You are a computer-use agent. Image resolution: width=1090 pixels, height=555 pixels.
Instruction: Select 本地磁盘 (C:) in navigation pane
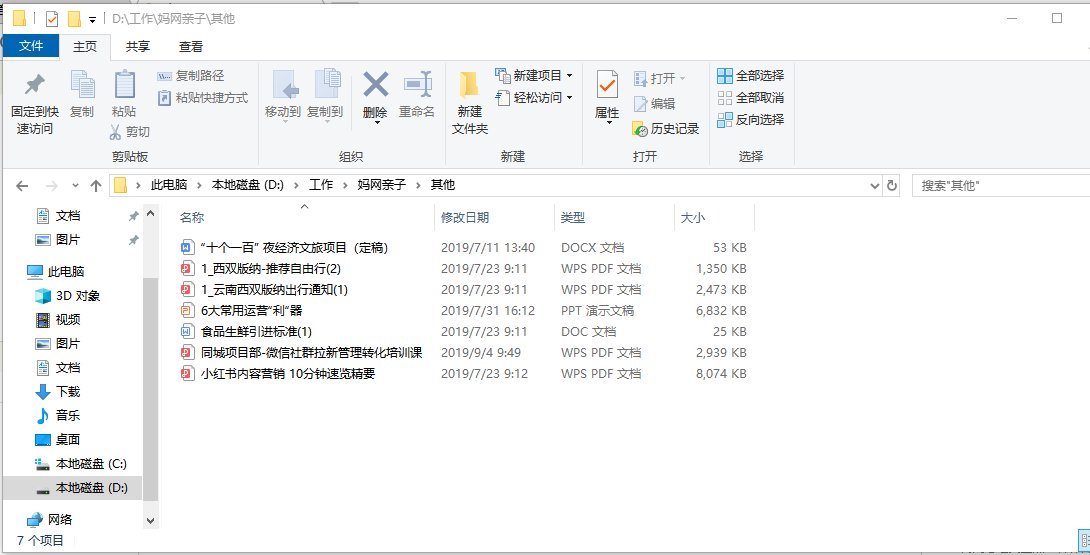[x=81, y=464]
